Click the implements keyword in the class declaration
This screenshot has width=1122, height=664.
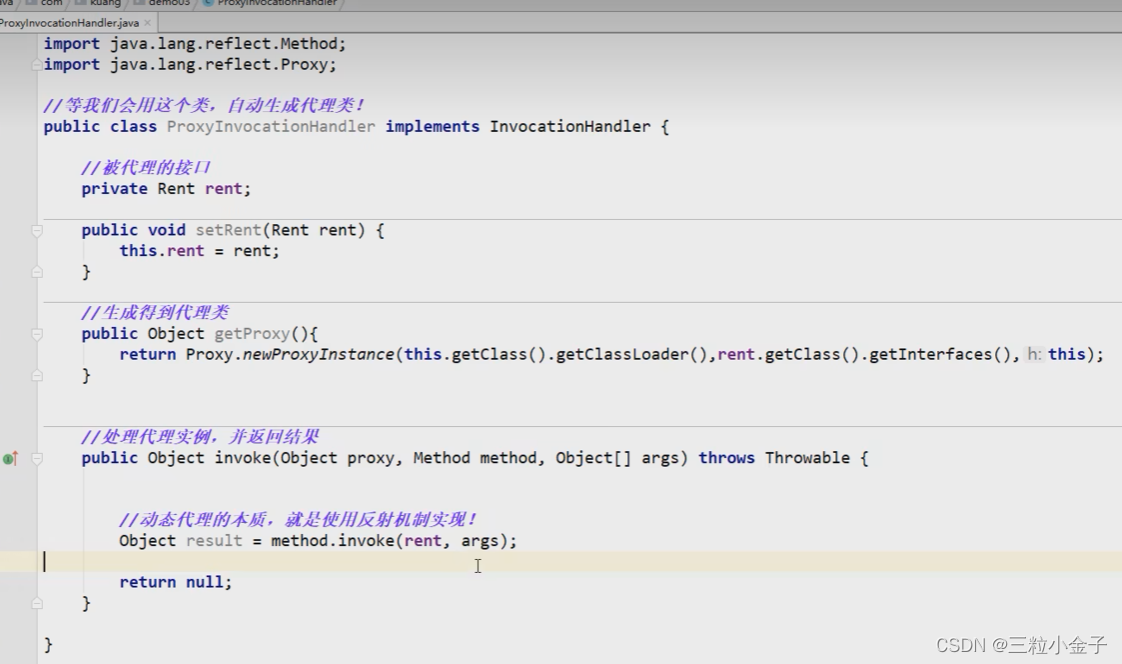click(x=432, y=127)
